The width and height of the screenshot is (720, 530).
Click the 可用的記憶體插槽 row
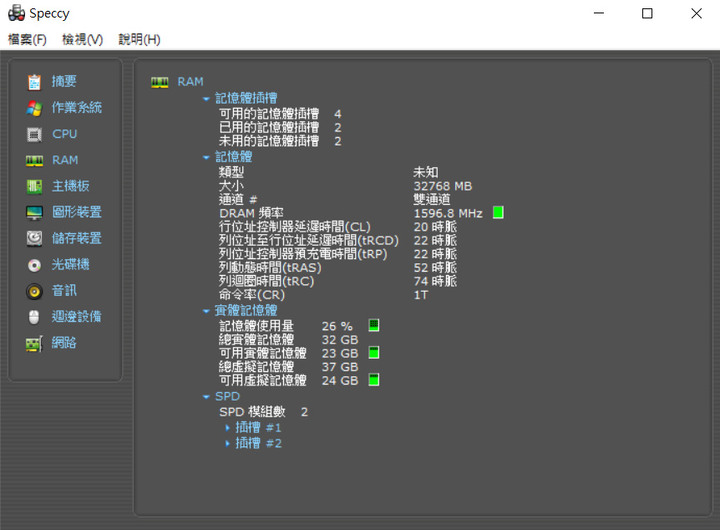[280, 114]
